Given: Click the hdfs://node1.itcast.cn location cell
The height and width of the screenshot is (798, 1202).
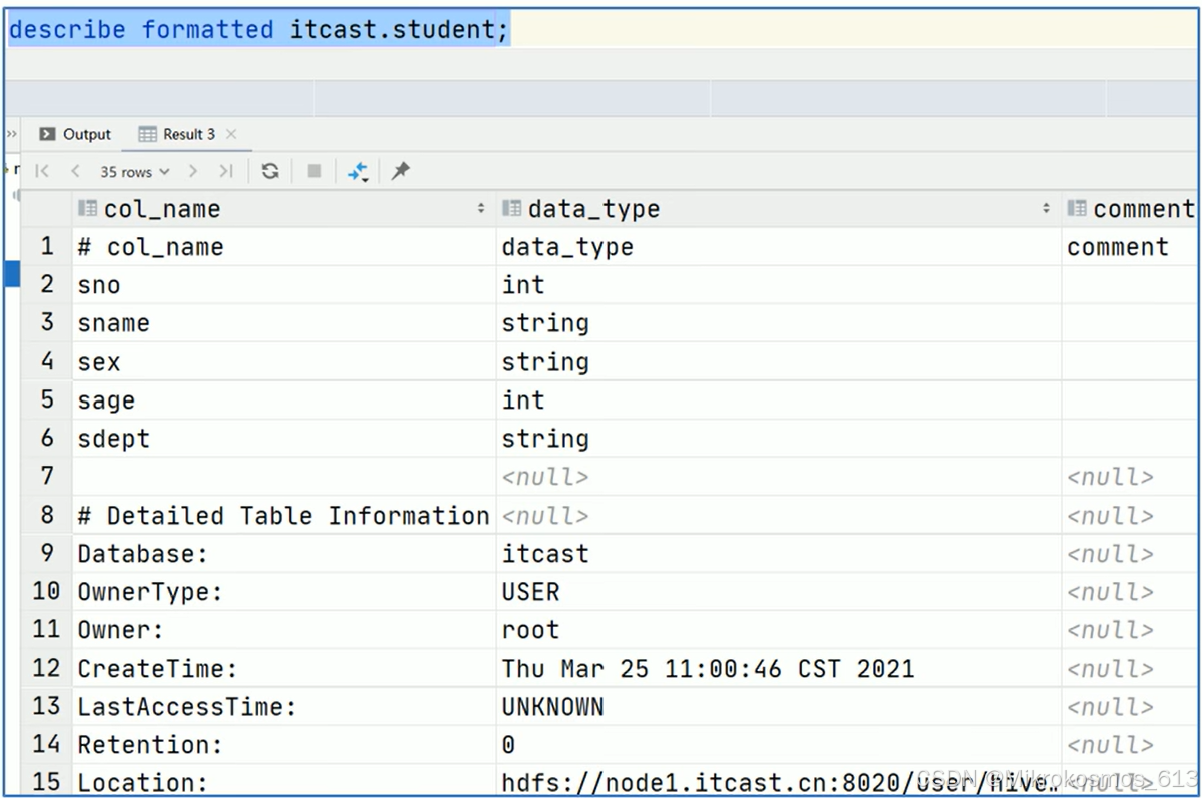Looking at the screenshot, I should (779, 781).
